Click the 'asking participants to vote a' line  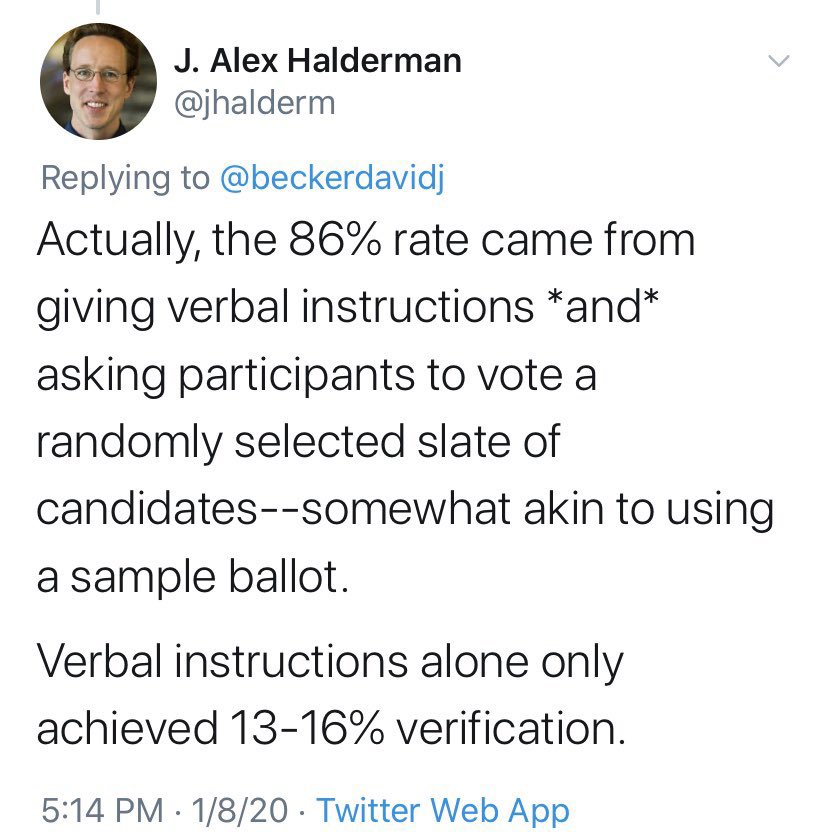316,376
